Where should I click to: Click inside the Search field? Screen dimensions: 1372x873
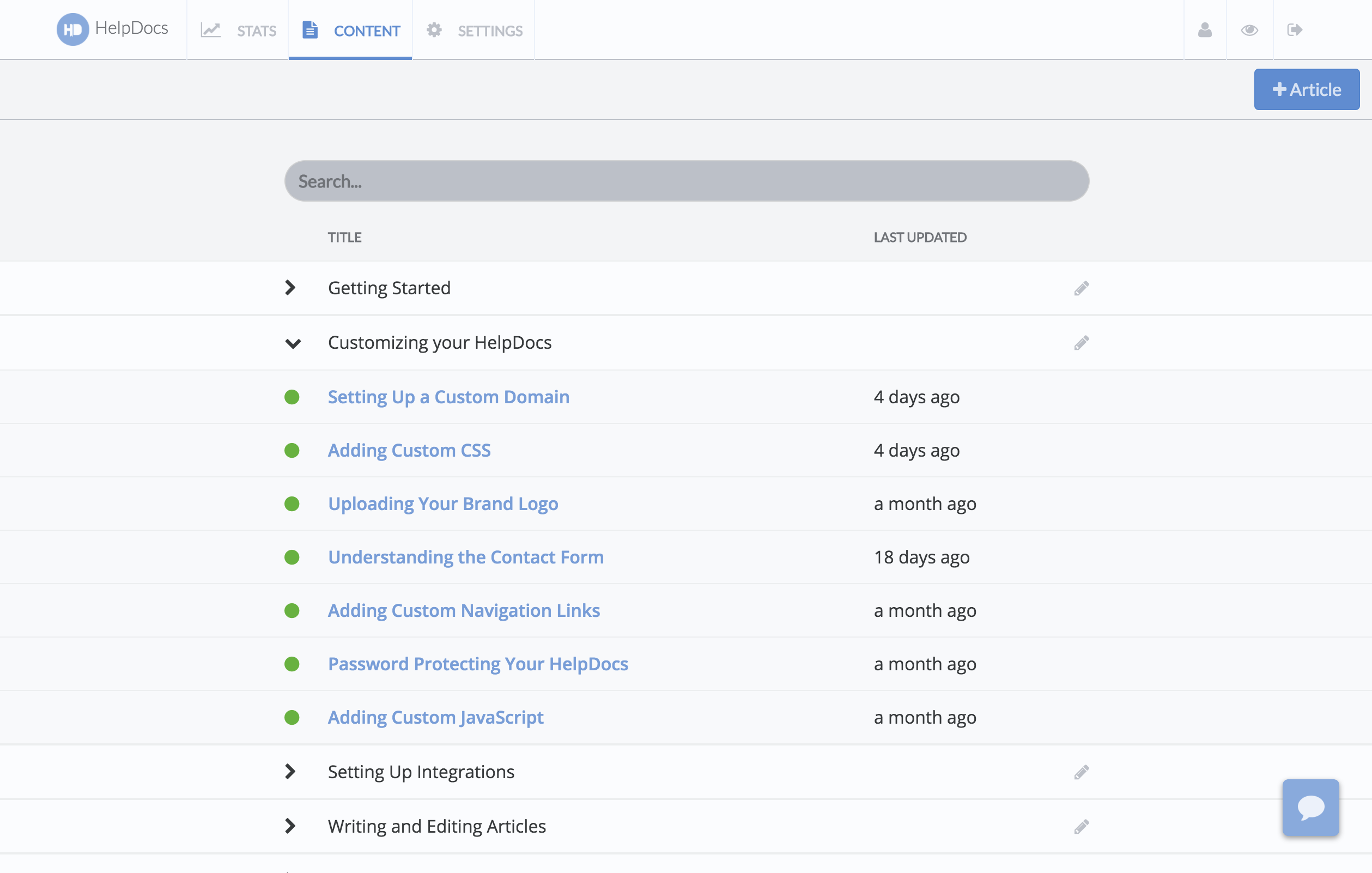pyautogui.click(x=685, y=180)
